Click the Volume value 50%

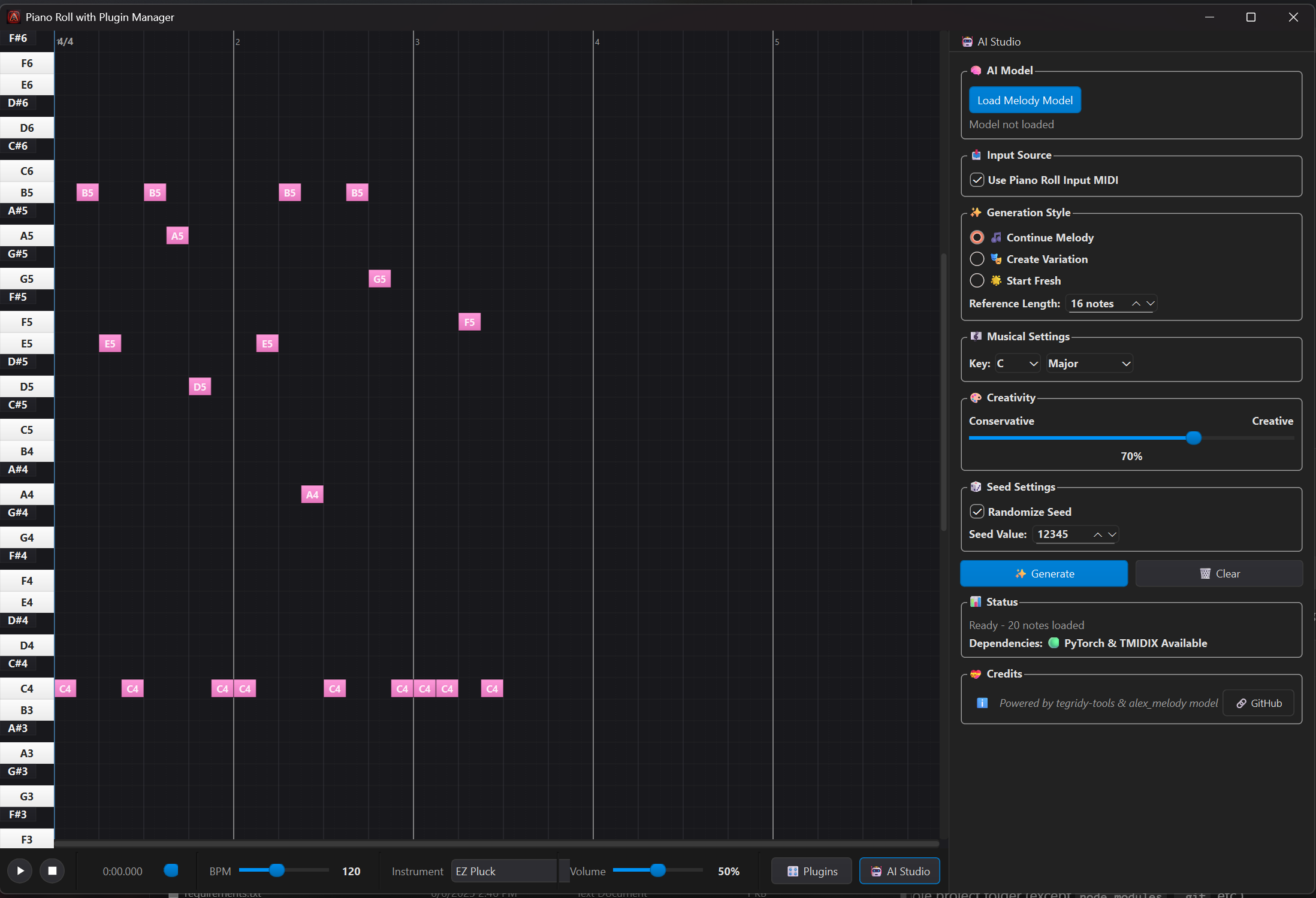729,871
